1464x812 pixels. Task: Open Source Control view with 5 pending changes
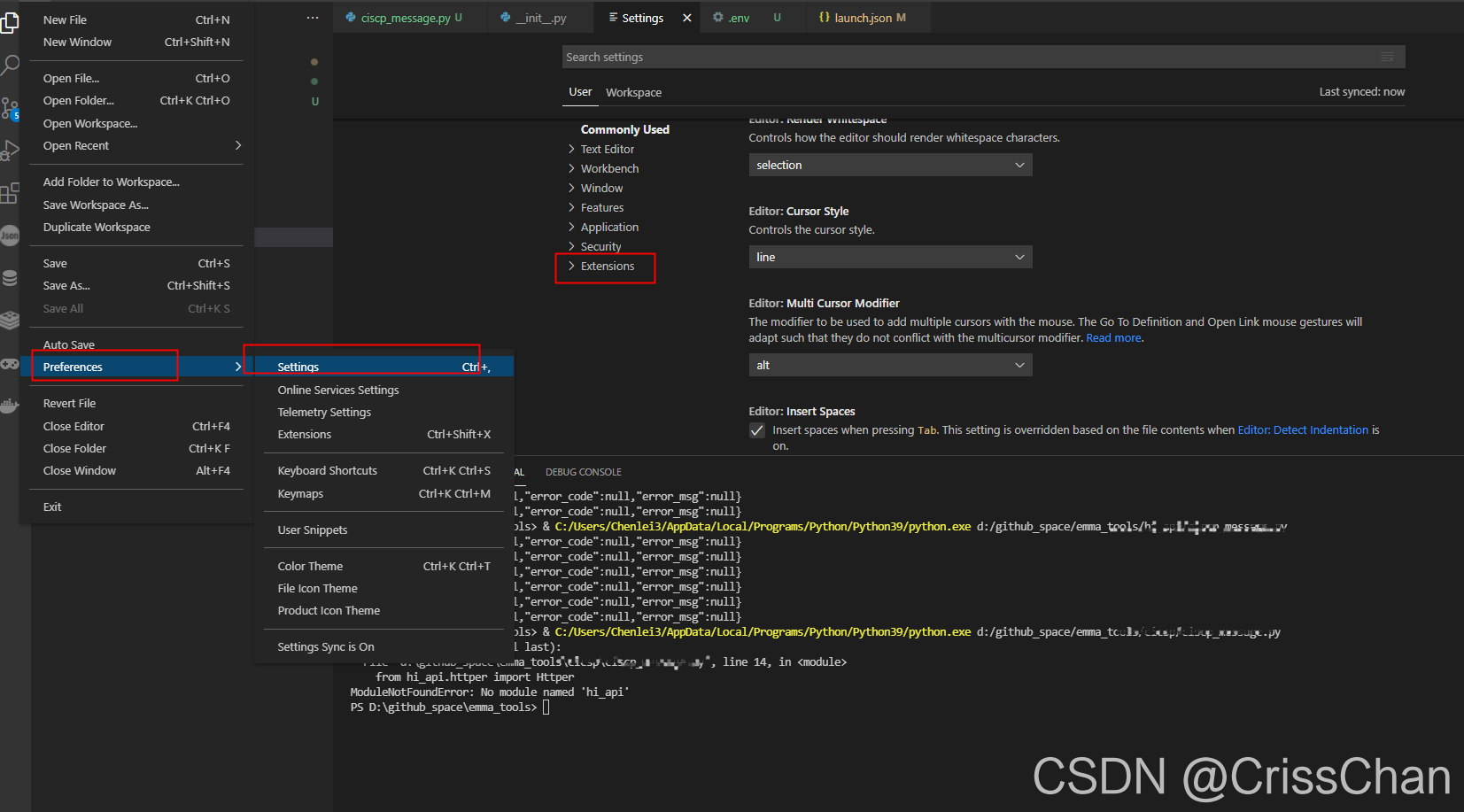[x=10, y=108]
